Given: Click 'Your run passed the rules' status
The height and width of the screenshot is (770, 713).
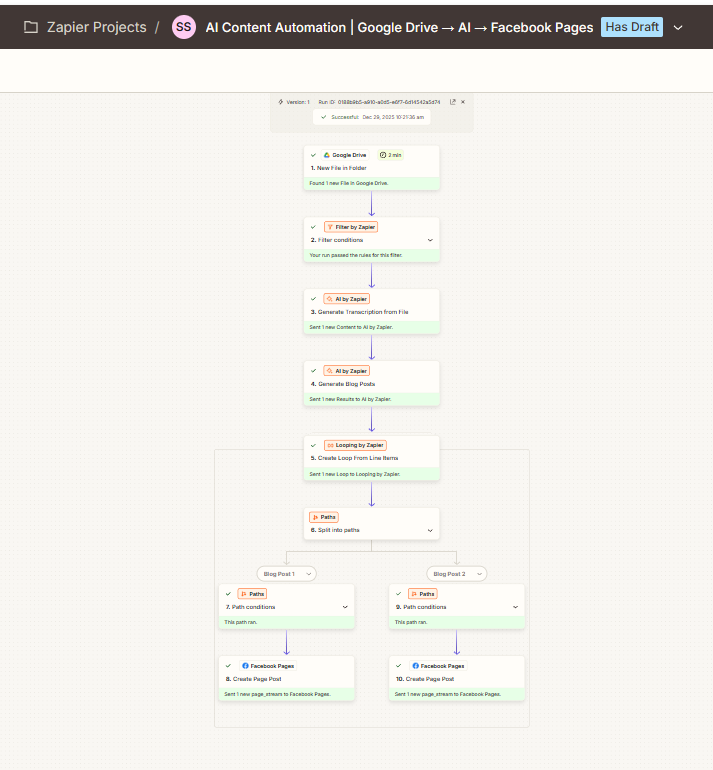Looking at the screenshot, I should point(372,255).
